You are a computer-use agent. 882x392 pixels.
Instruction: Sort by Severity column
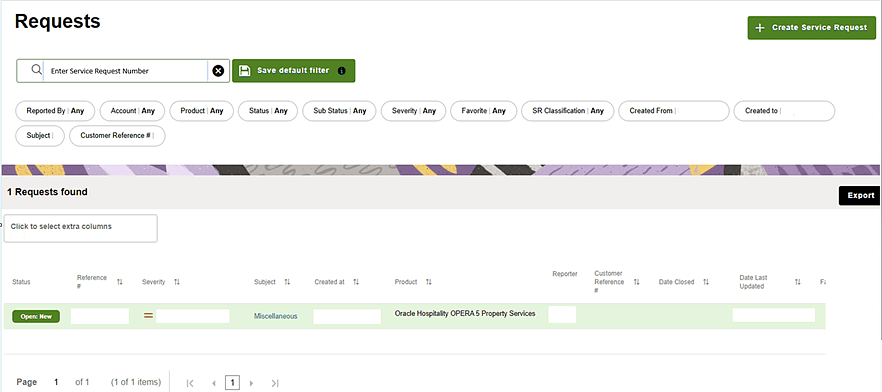coord(177,282)
